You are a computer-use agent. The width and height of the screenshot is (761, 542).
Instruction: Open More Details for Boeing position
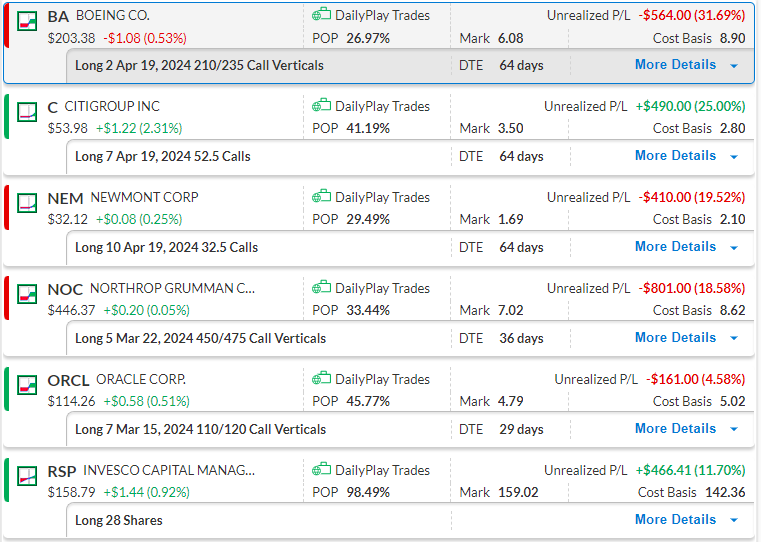(x=675, y=65)
